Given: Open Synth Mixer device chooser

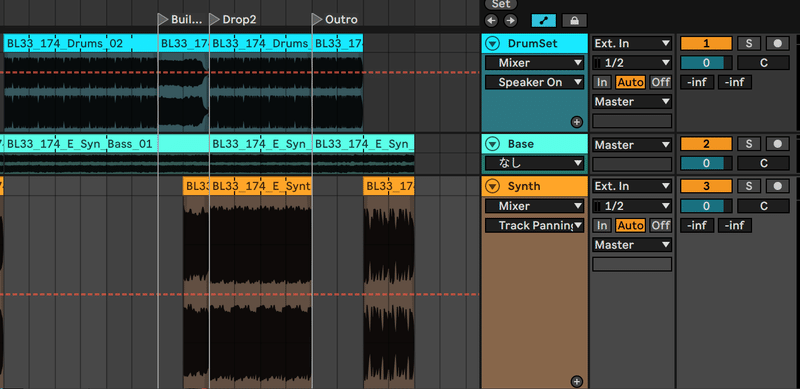Looking at the screenshot, I should 534,206.
